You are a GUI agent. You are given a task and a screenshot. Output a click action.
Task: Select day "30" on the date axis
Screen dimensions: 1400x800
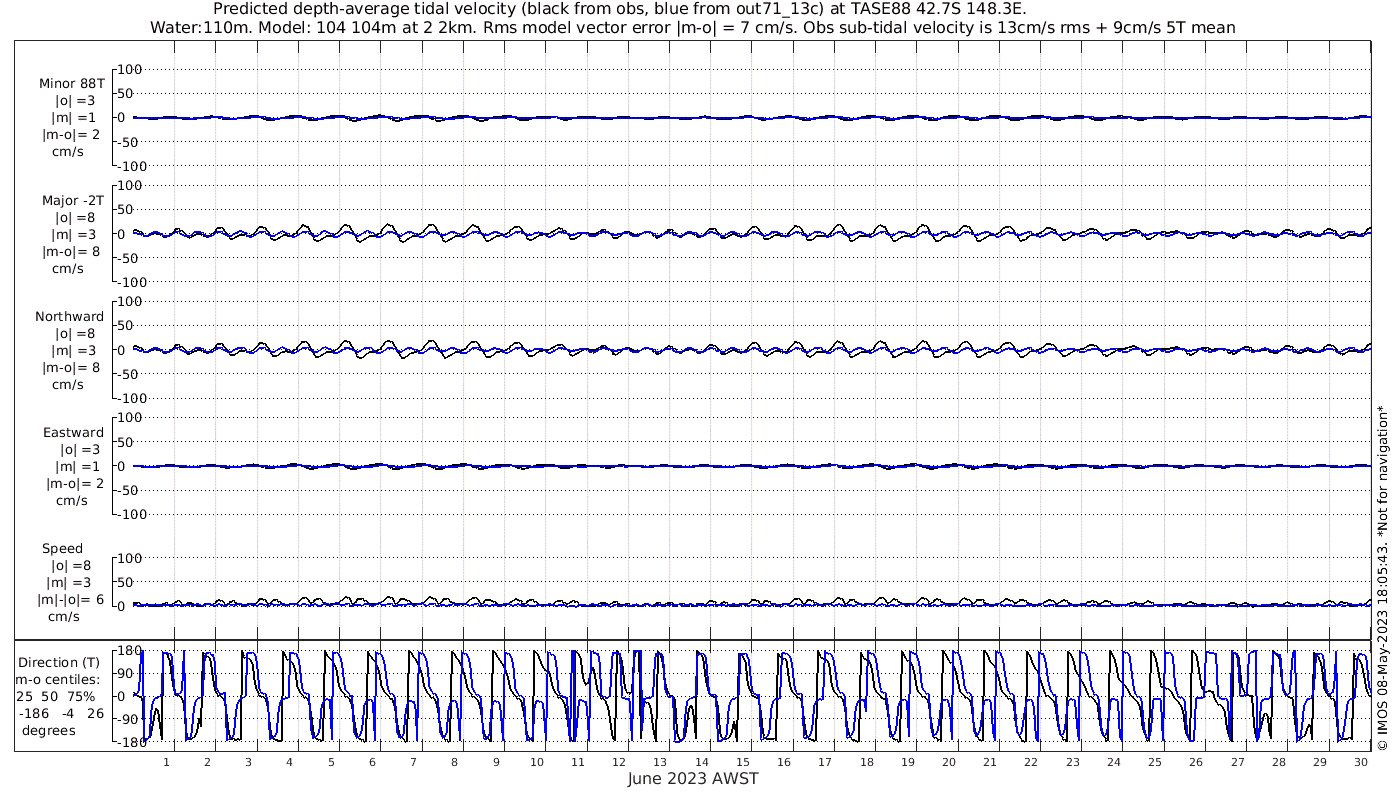pos(1361,762)
